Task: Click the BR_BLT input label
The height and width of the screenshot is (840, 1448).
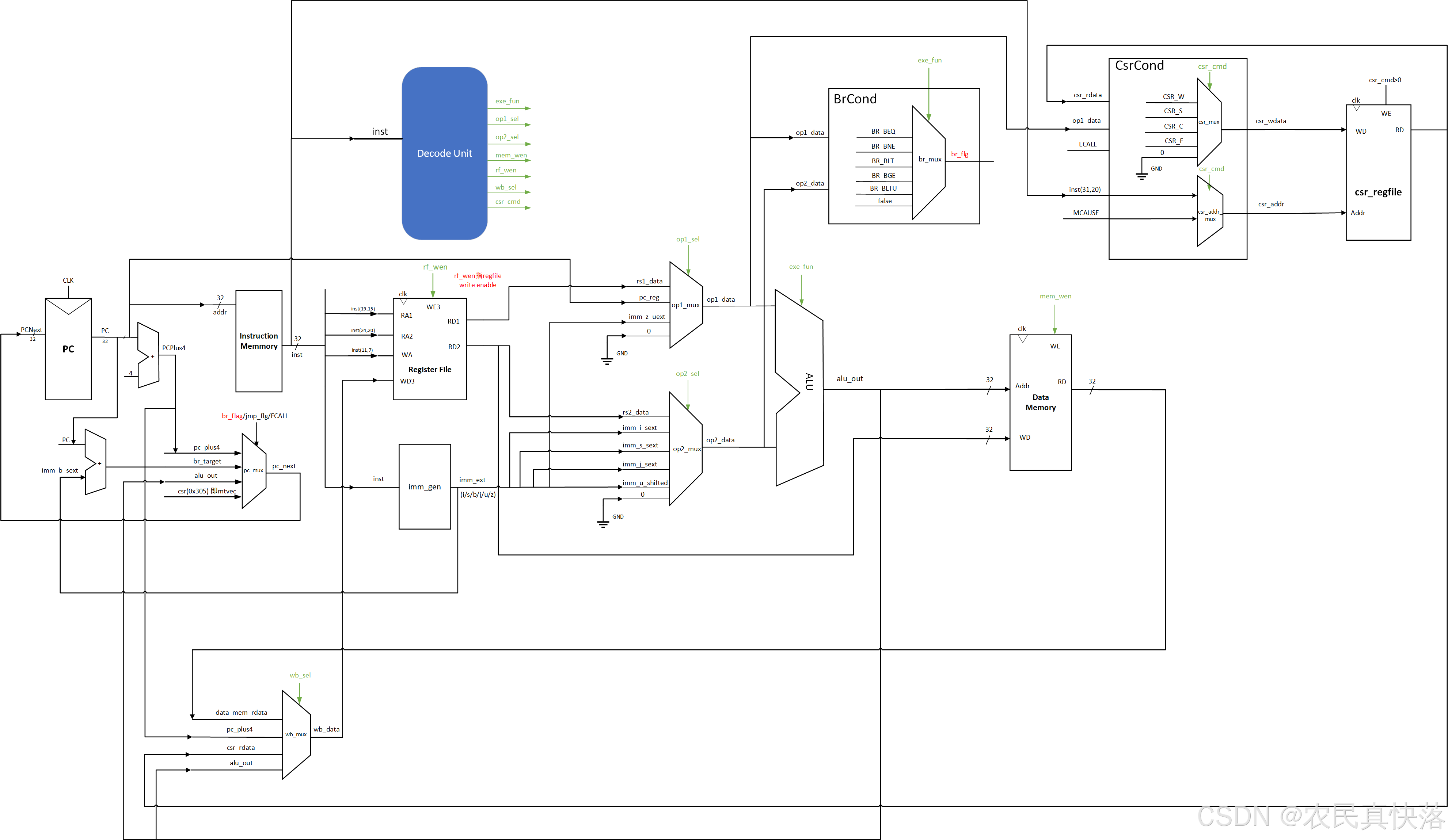Action: tap(883, 161)
